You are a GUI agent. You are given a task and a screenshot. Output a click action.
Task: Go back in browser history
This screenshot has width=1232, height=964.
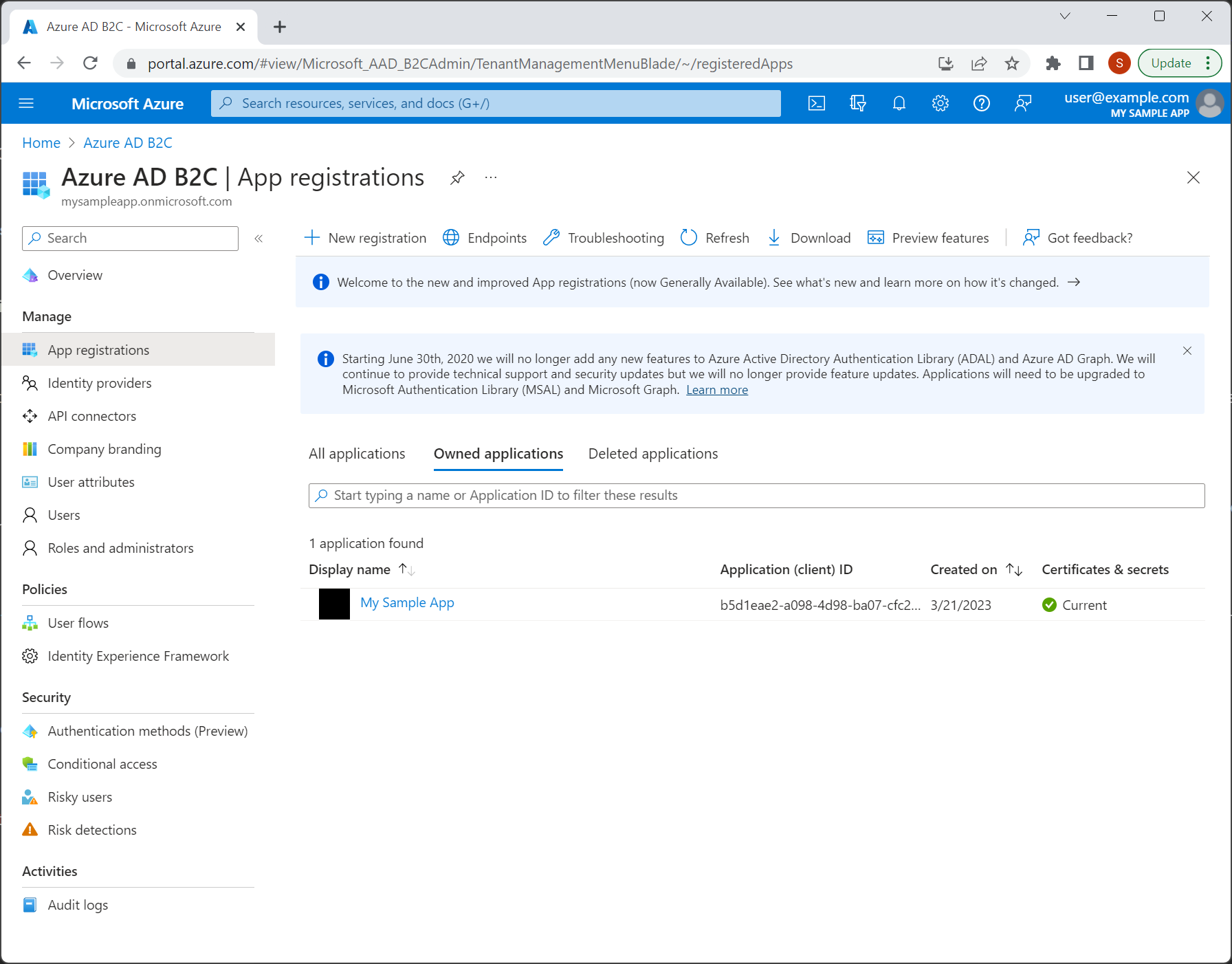(x=24, y=63)
